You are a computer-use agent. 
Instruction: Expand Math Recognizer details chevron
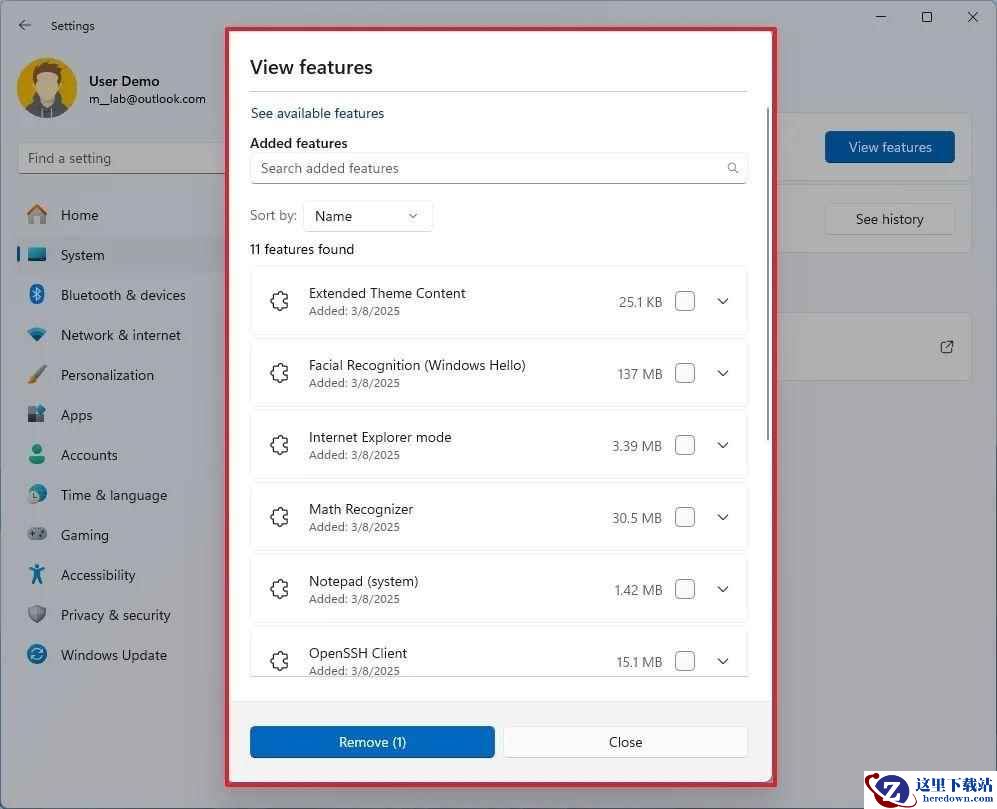tap(723, 516)
